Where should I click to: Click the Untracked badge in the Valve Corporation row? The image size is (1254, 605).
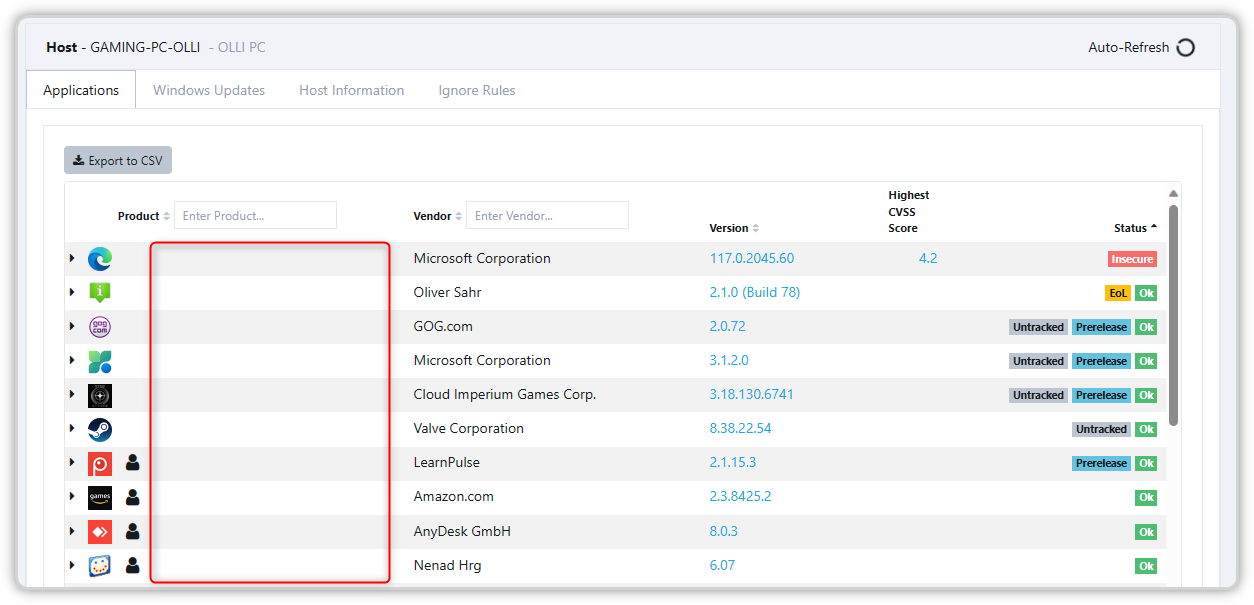(1101, 429)
